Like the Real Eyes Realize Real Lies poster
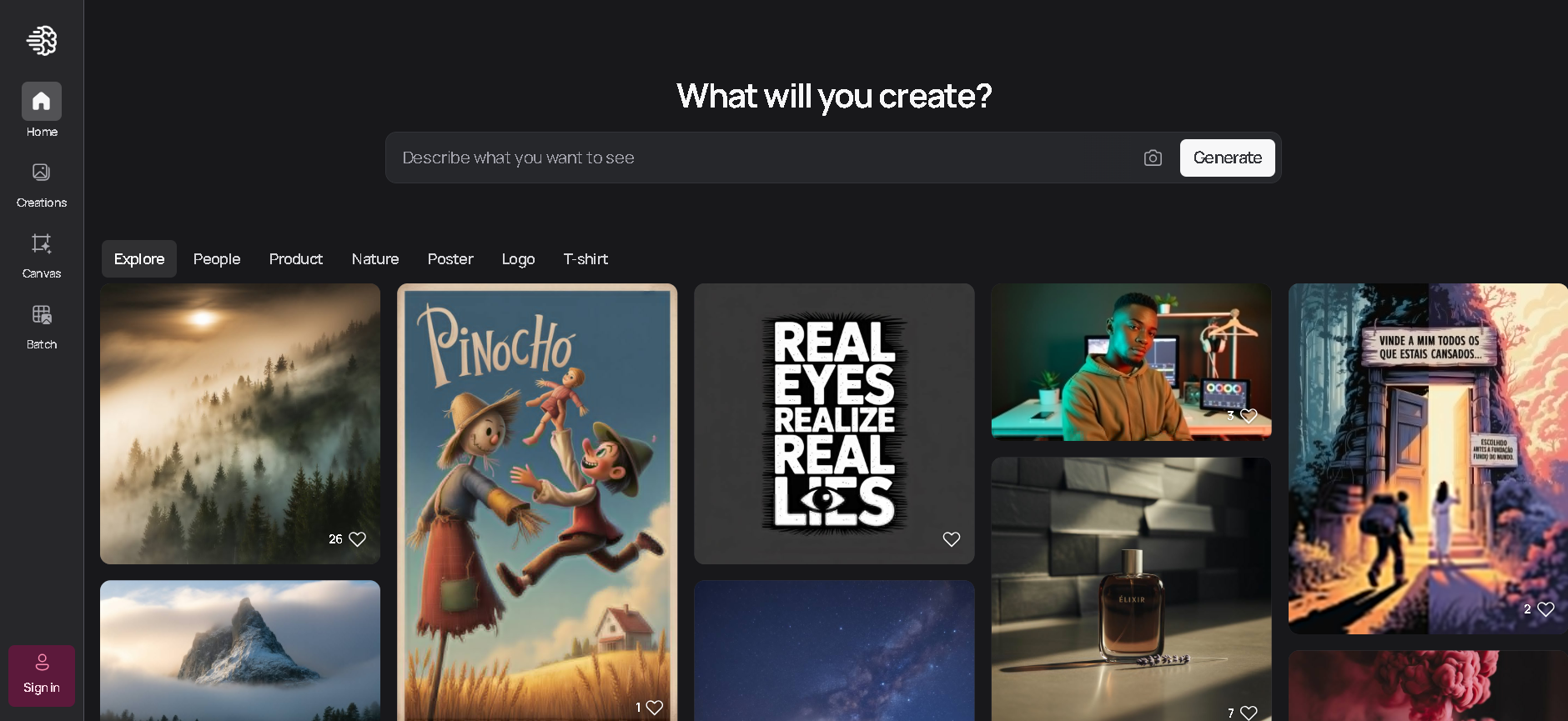This screenshot has width=1568, height=721. tap(952, 539)
